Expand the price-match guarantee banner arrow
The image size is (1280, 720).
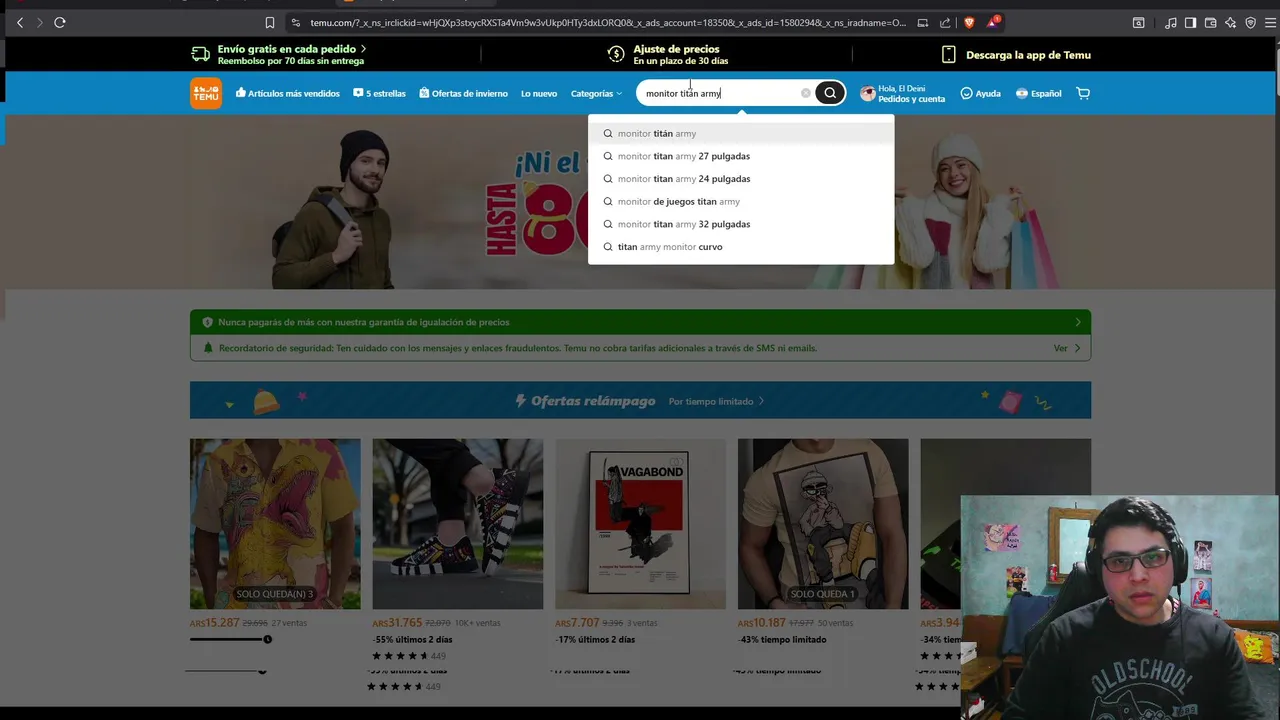1078,322
